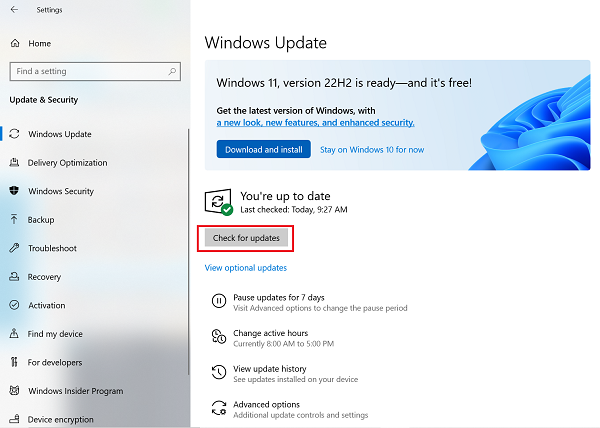600x428 pixels.
Task: Click the search magnifier icon
Action: (173, 72)
